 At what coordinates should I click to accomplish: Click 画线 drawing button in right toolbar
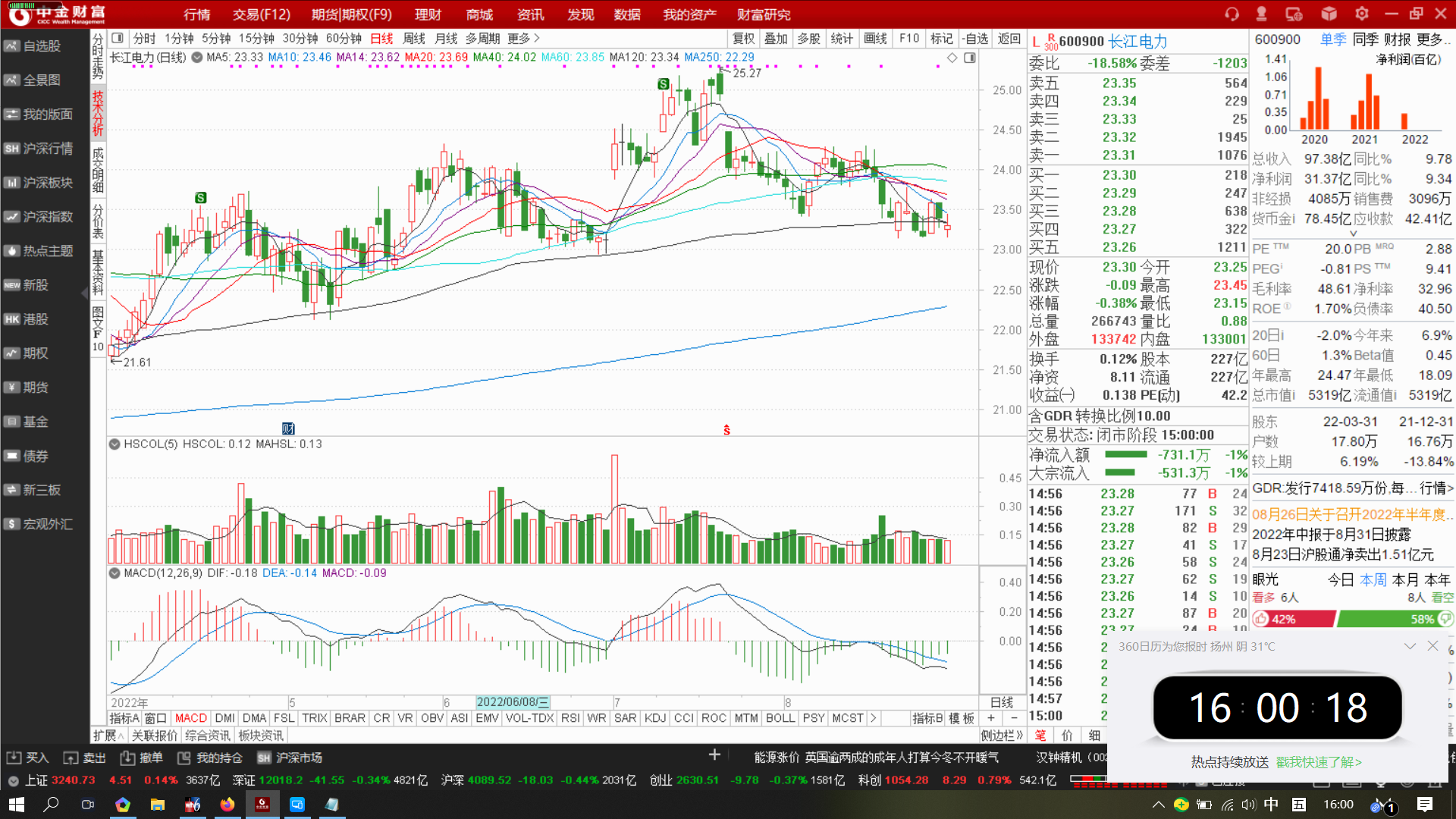click(875, 39)
